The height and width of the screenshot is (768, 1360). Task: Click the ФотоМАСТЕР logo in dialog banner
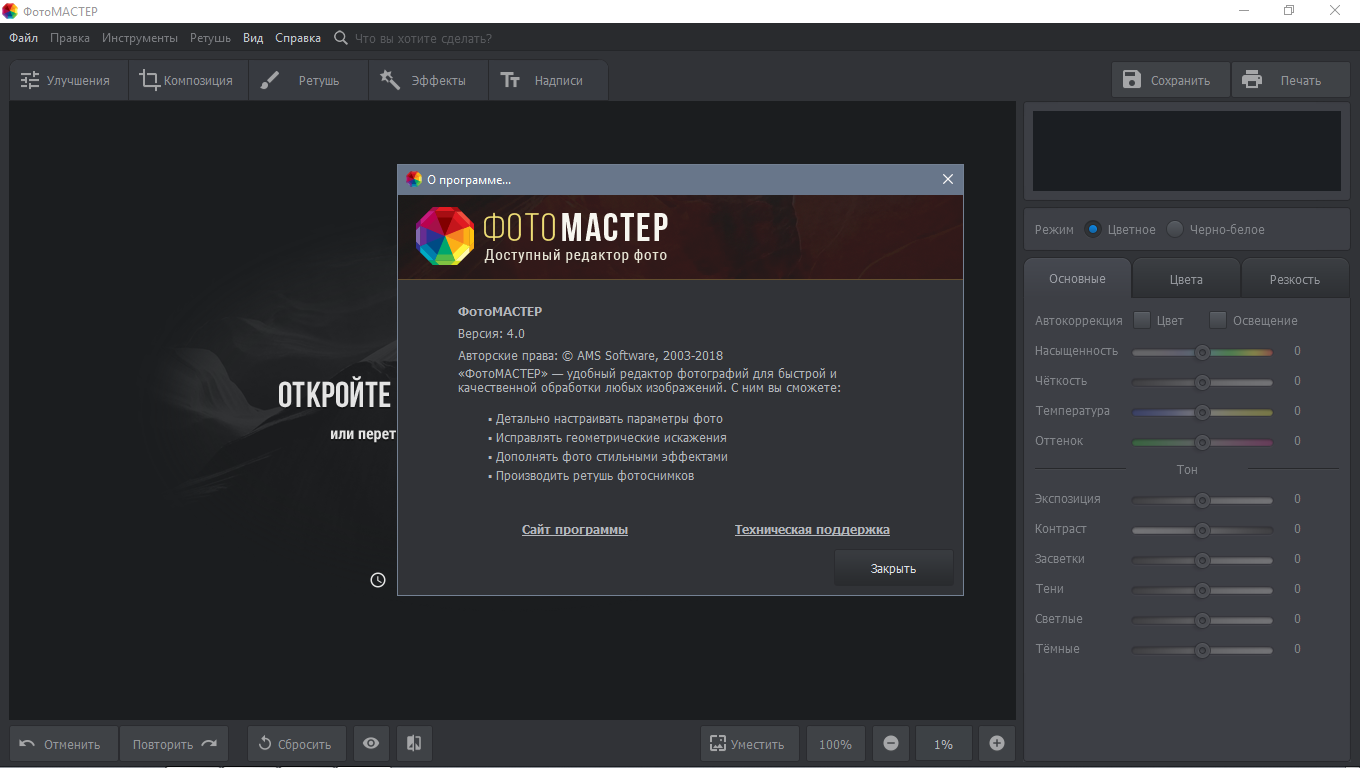click(x=445, y=236)
